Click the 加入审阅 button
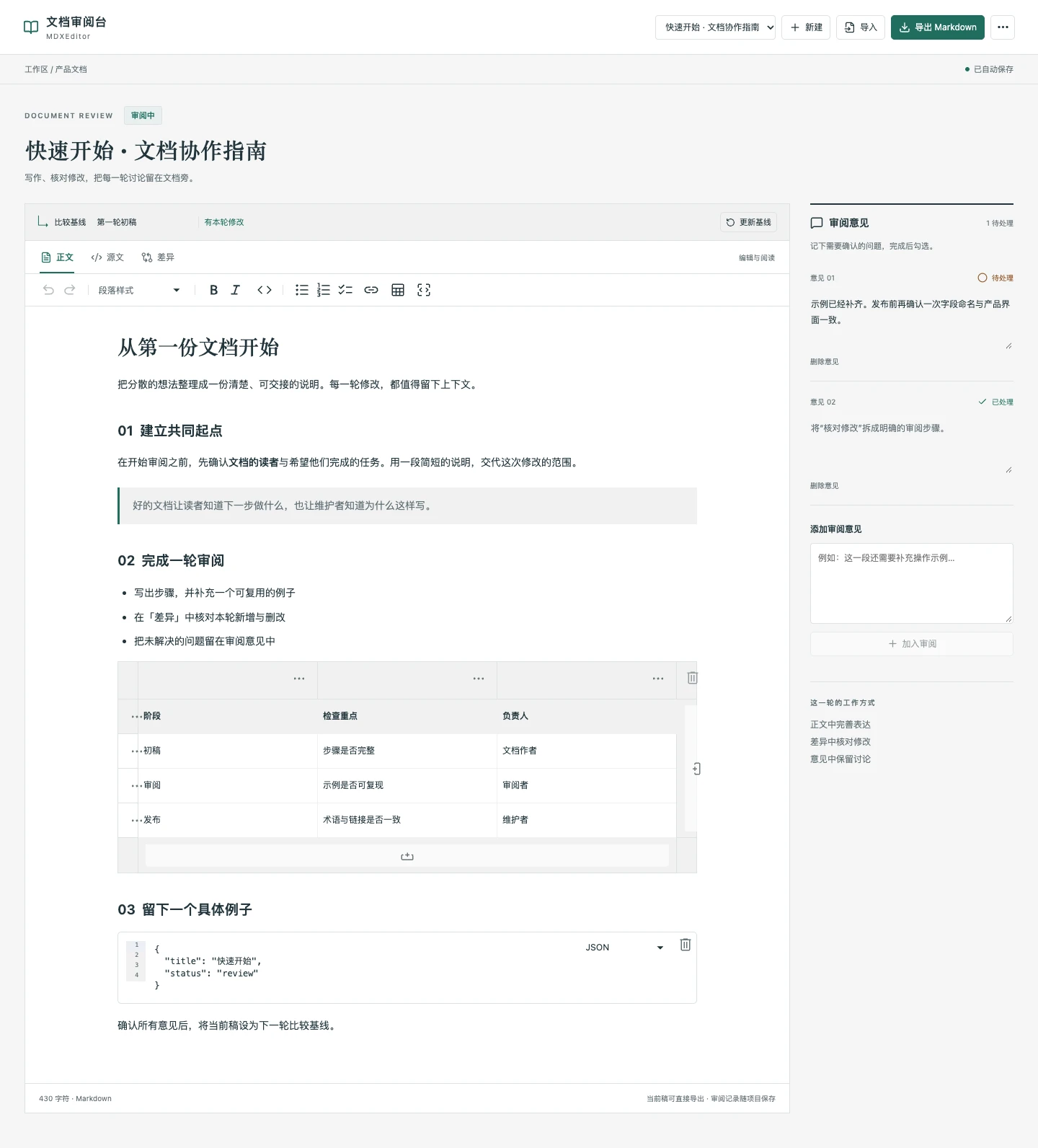This screenshot has height=1148, width=1038. click(x=912, y=644)
